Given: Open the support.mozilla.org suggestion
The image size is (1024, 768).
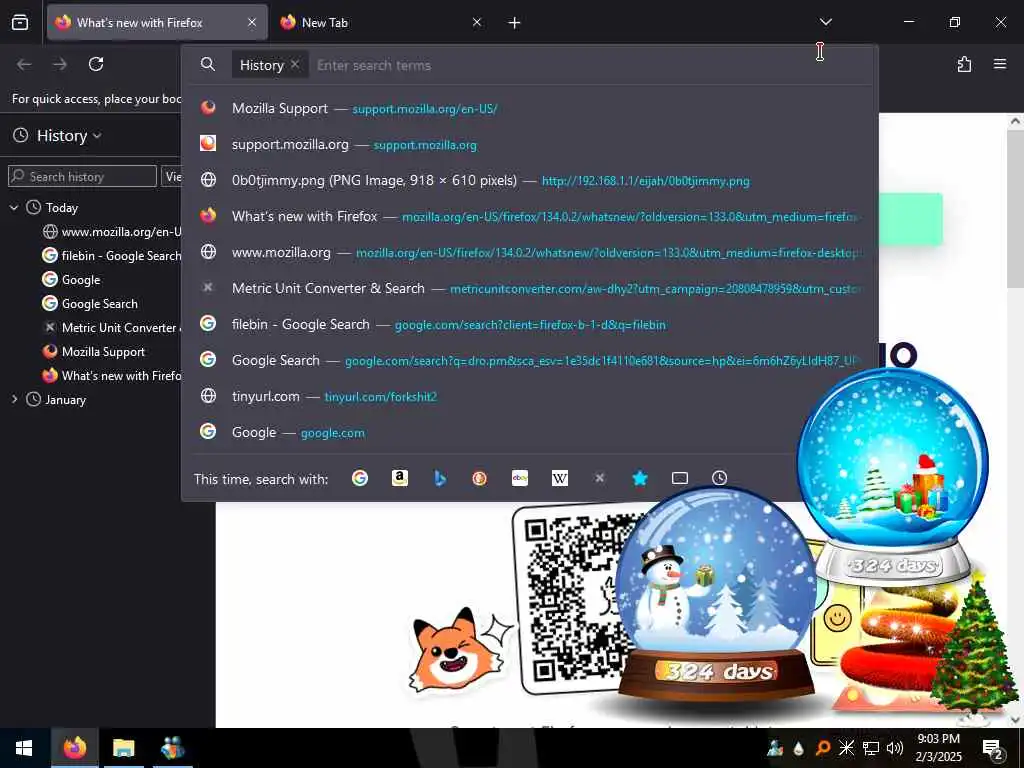Looking at the screenshot, I should click(x=530, y=144).
